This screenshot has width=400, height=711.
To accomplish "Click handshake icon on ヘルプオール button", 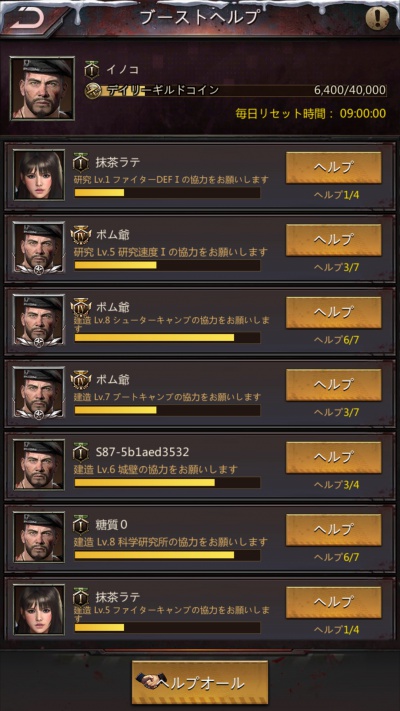I will 149,683.
